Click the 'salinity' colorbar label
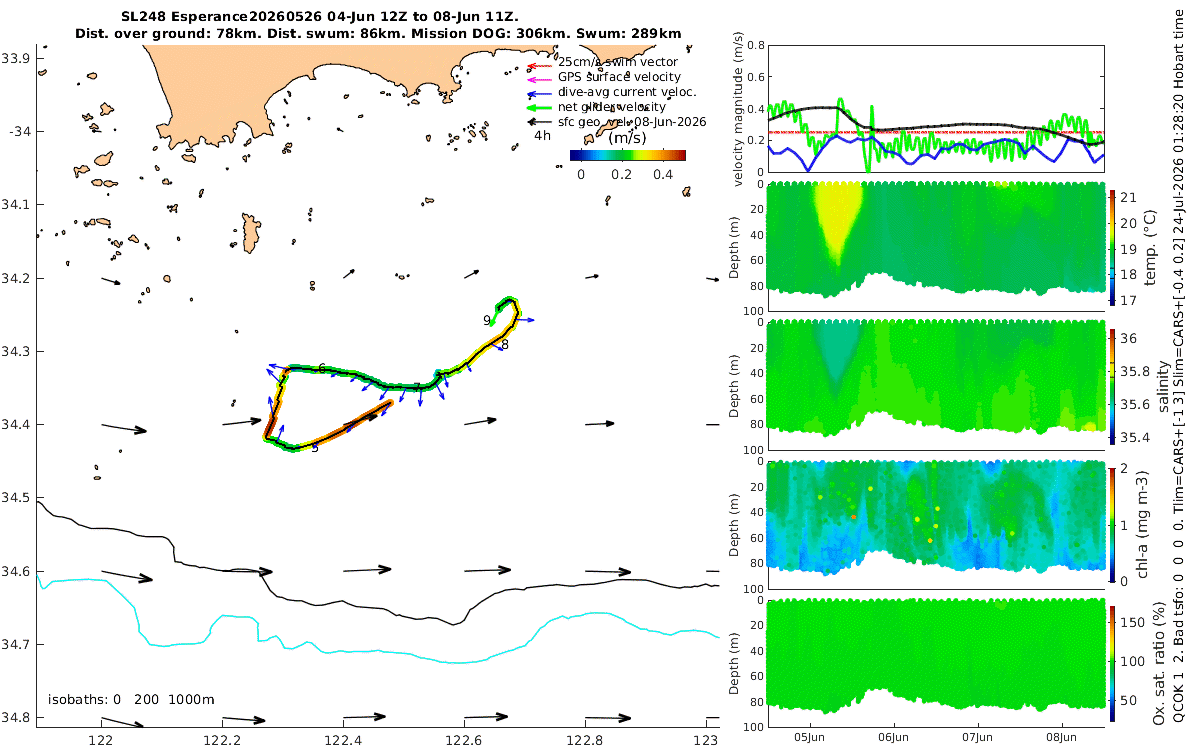The width and height of the screenshot is (1200, 750). point(1163,387)
